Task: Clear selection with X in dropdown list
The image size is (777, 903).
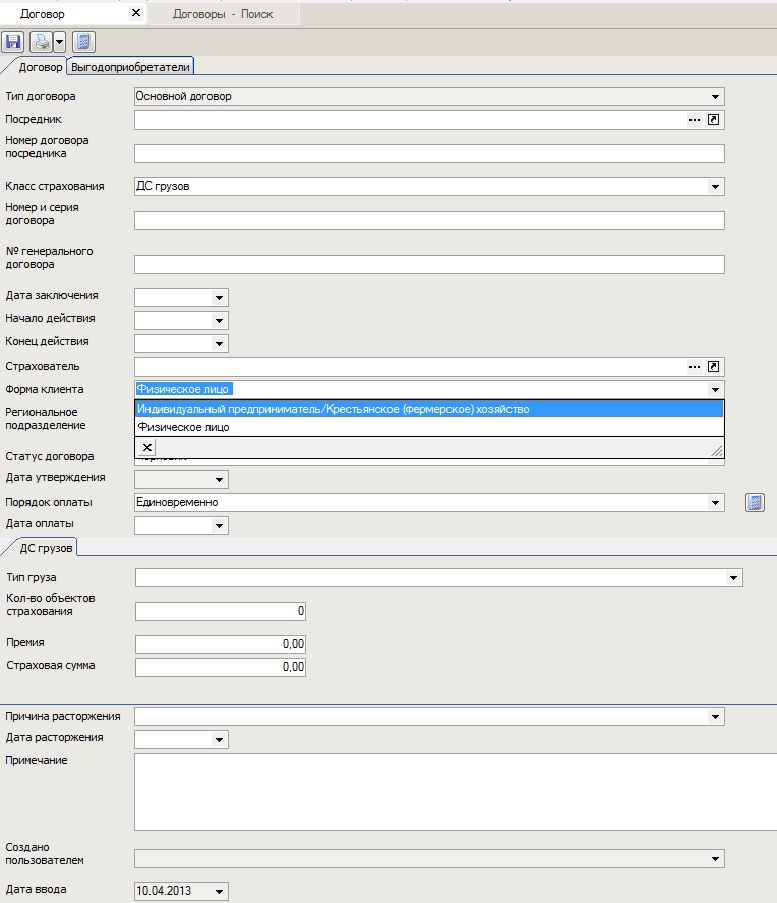Action: pos(147,448)
